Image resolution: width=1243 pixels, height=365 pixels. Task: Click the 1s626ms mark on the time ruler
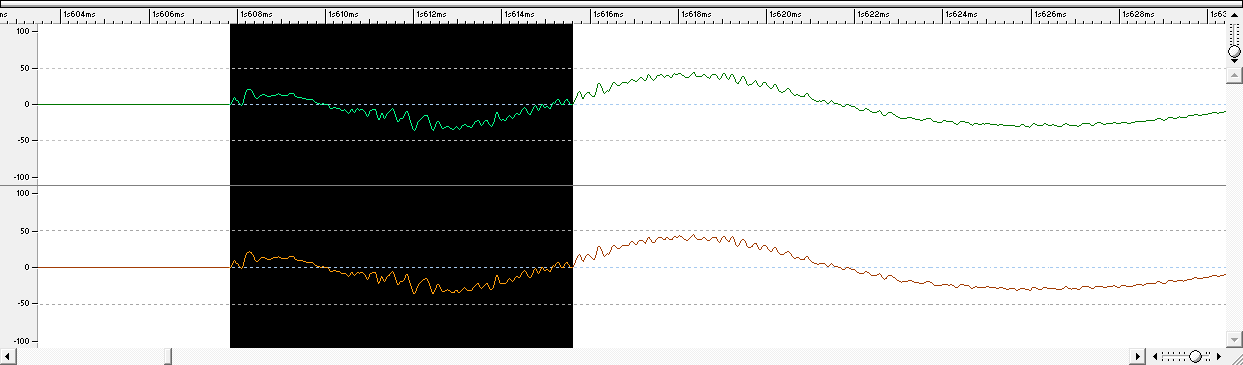[1050, 15]
